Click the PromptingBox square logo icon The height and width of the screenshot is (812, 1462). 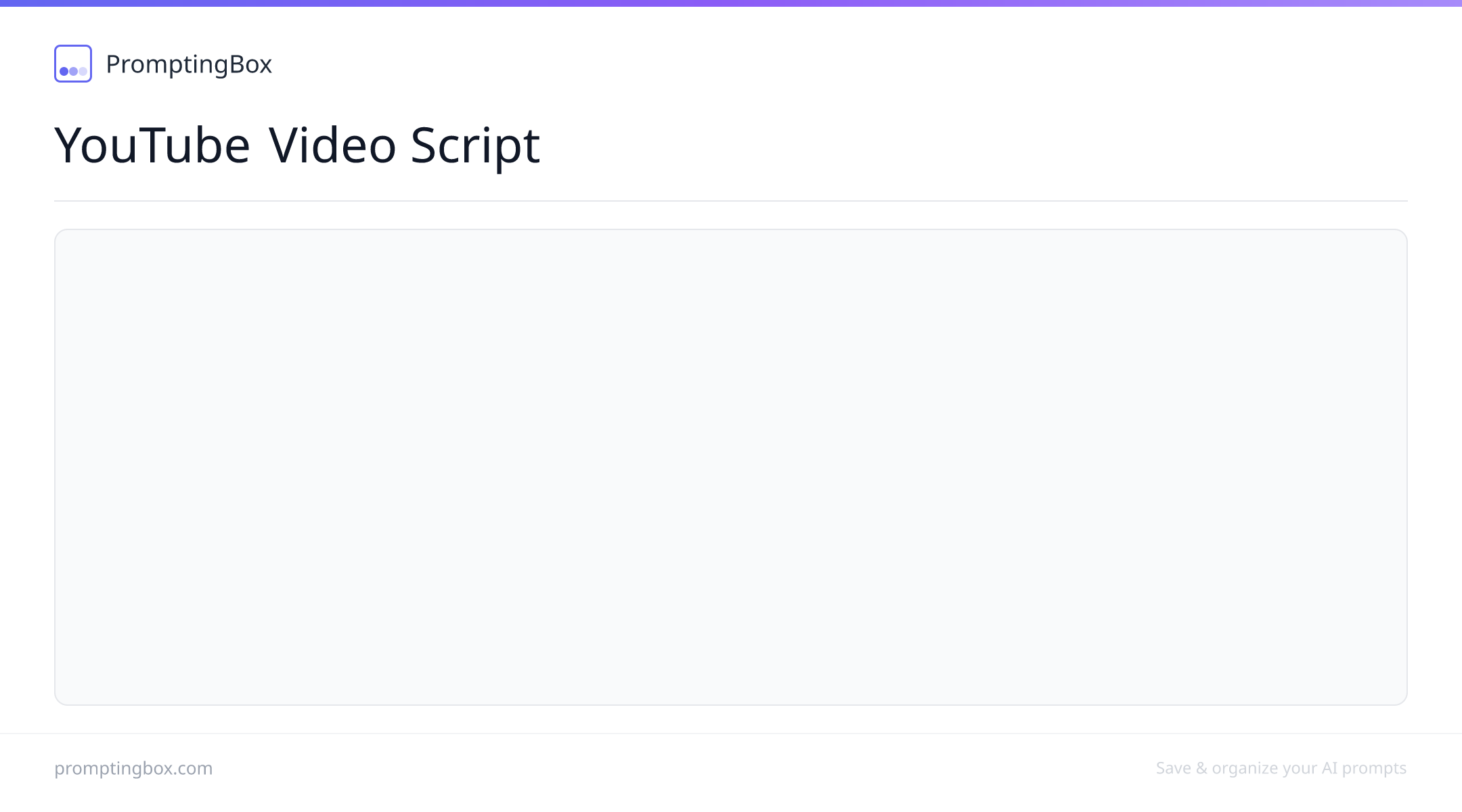(x=73, y=64)
